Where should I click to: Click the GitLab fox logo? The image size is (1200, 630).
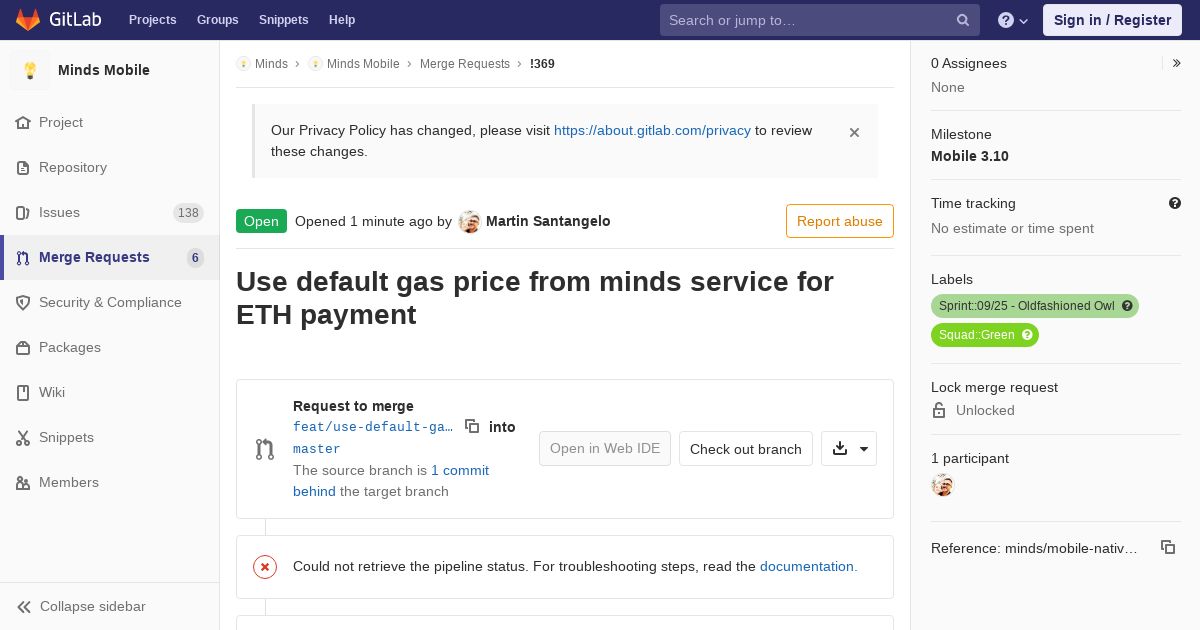point(28,19)
